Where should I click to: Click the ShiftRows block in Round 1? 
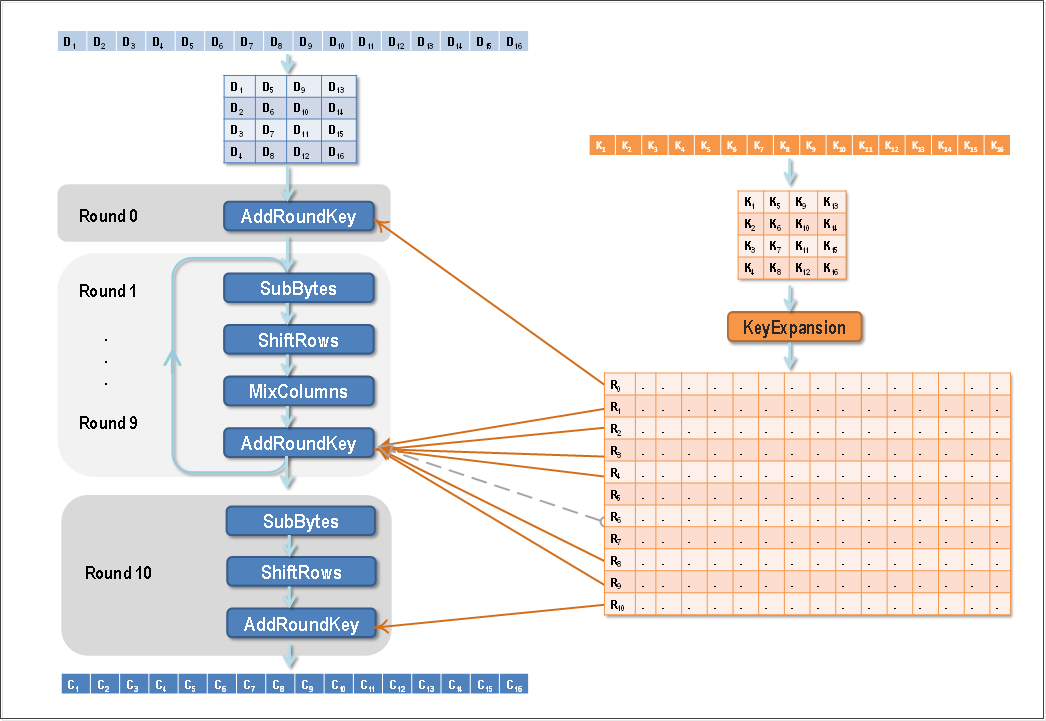pyautogui.click(x=298, y=340)
